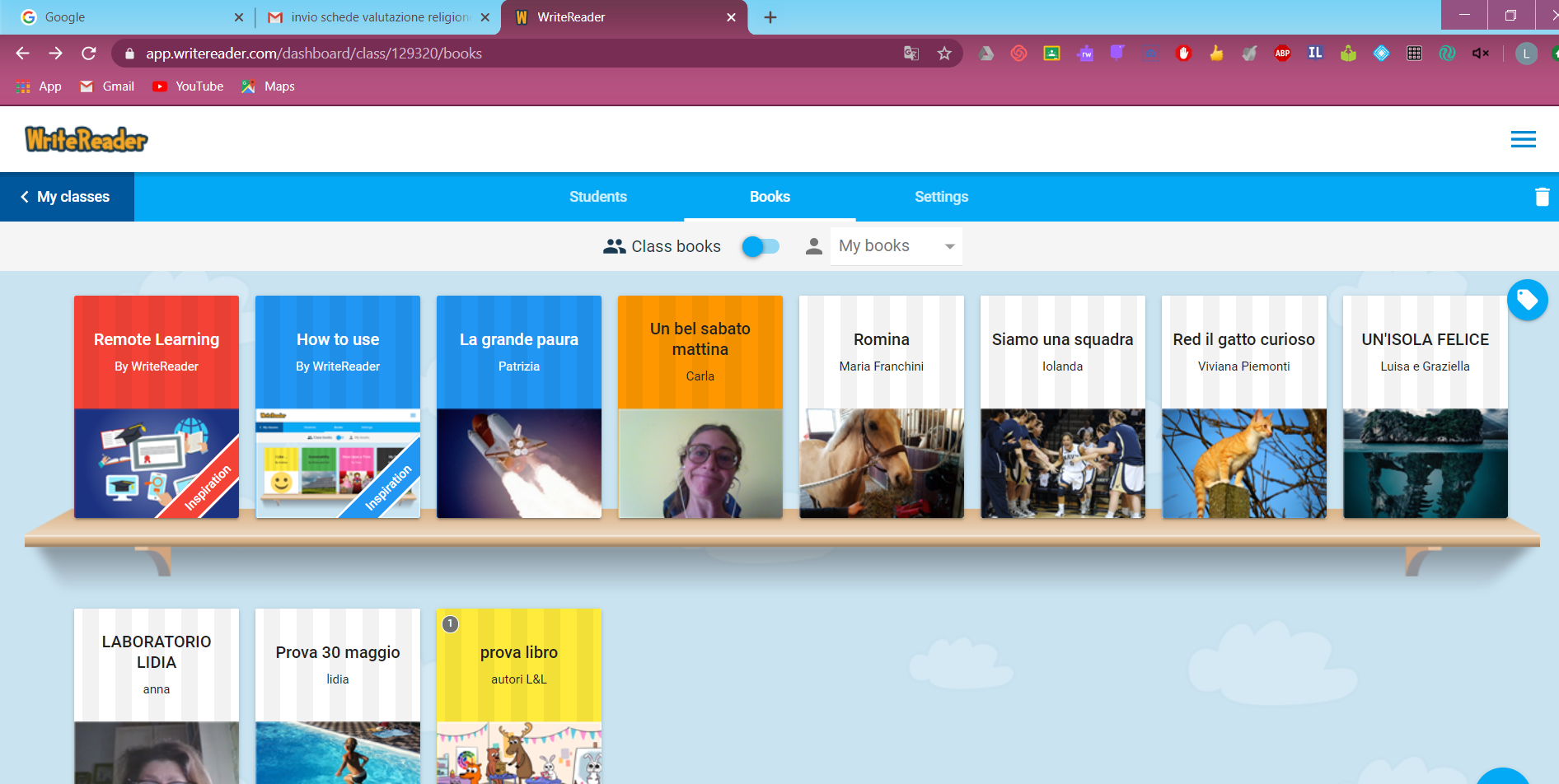Open the Google Classroom extension icon

(1051, 54)
